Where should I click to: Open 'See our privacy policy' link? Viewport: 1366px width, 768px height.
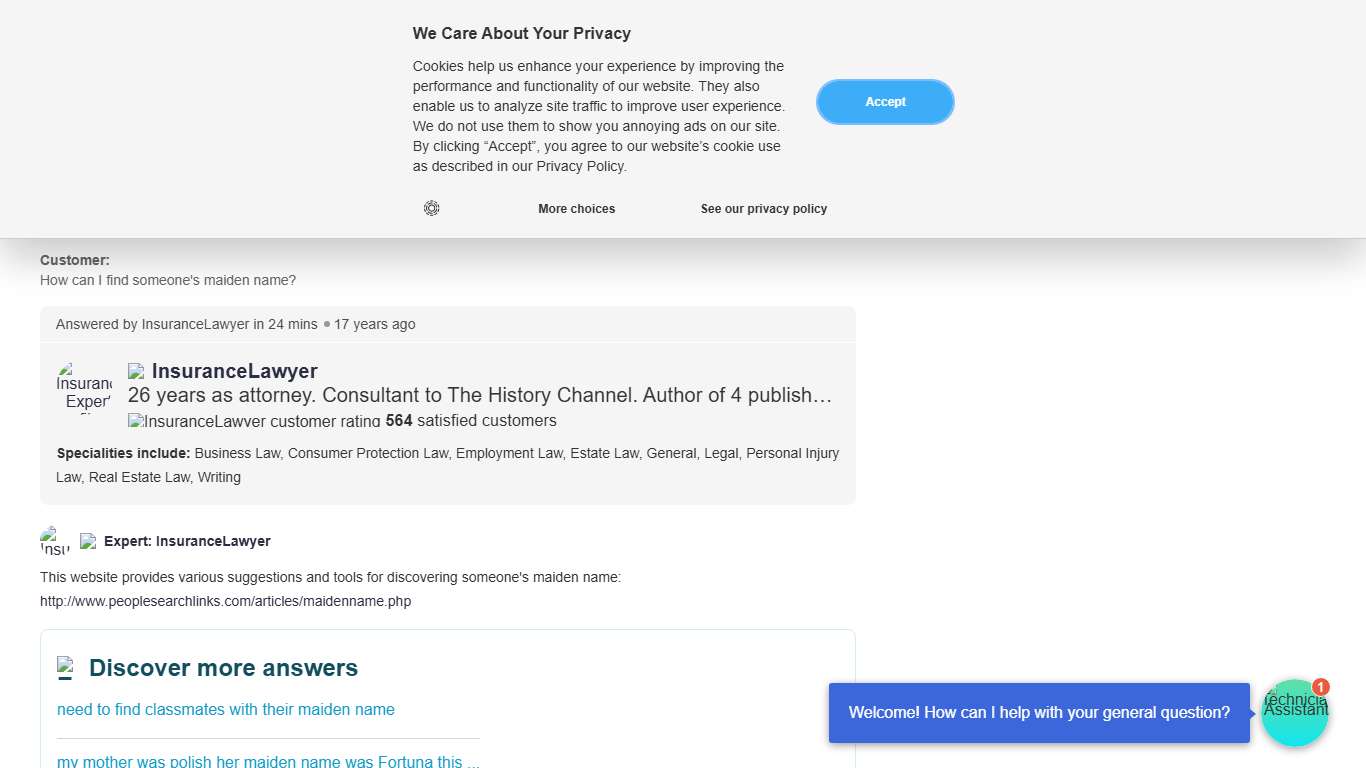(x=764, y=209)
